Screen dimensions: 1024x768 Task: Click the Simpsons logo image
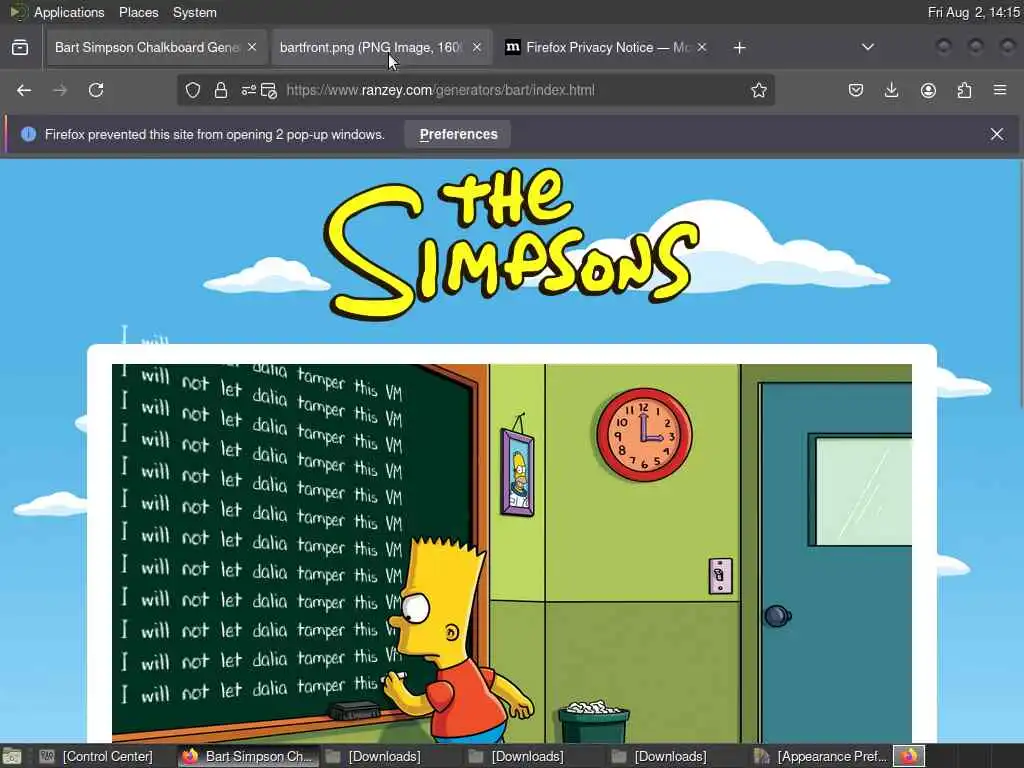click(x=513, y=243)
